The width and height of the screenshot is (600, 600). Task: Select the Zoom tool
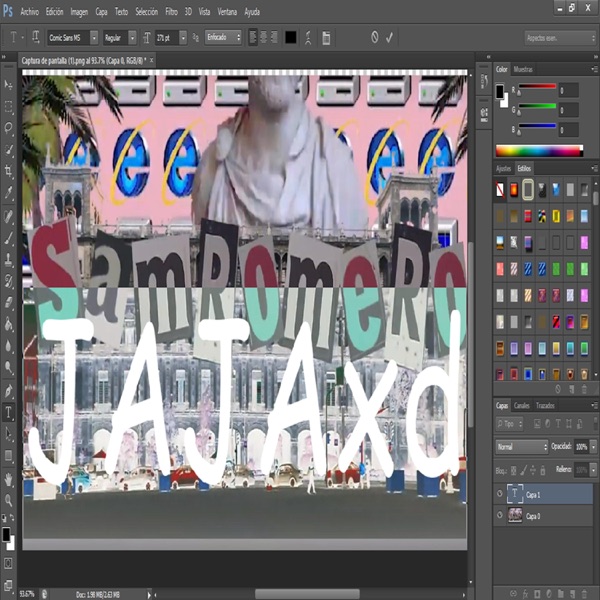tap(8, 500)
